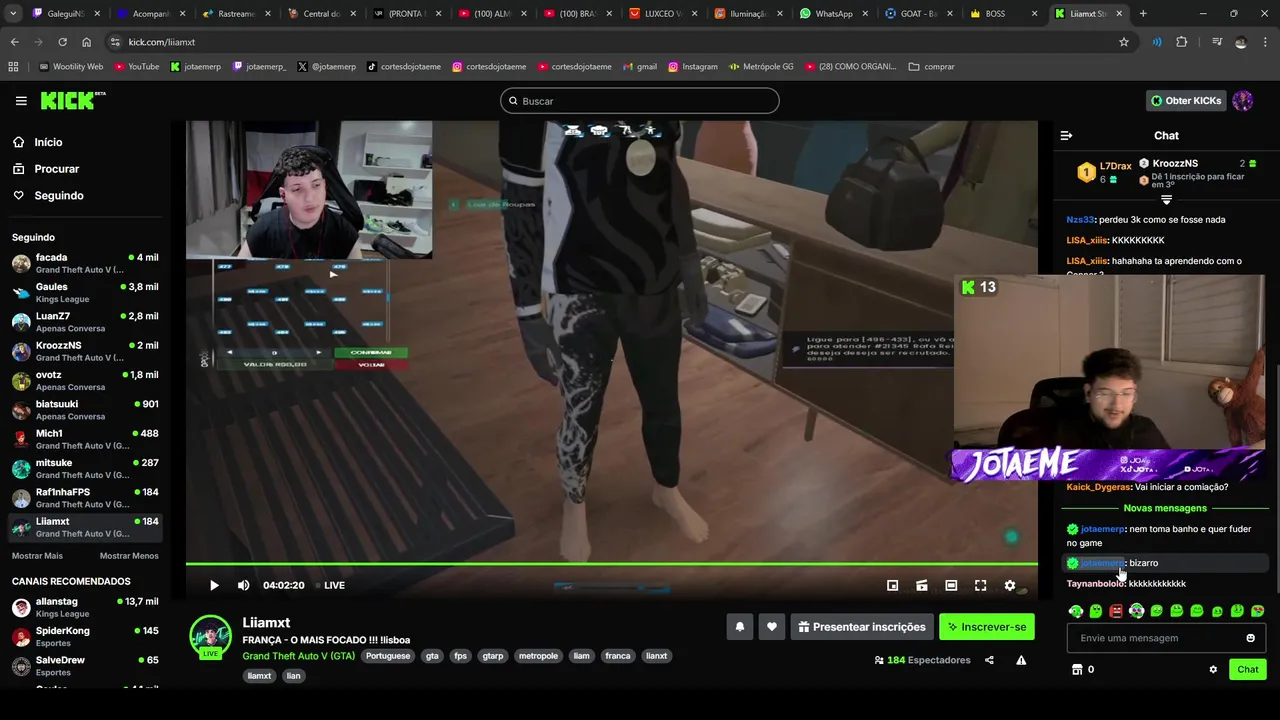Open KroozzNS channel in sidebar
1280x720 pixels.
[85, 351]
